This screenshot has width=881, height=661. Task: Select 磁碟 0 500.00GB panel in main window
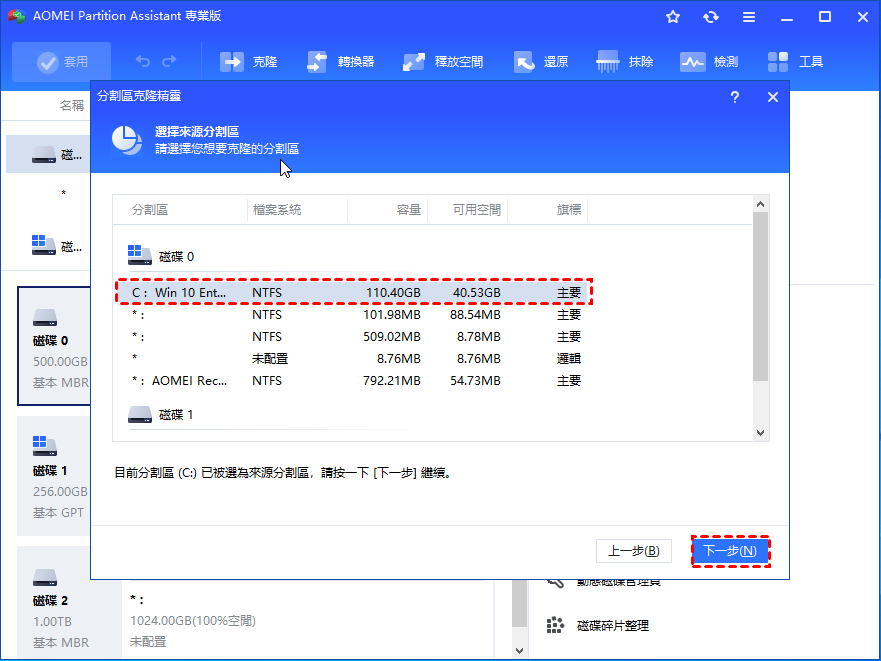point(55,346)
